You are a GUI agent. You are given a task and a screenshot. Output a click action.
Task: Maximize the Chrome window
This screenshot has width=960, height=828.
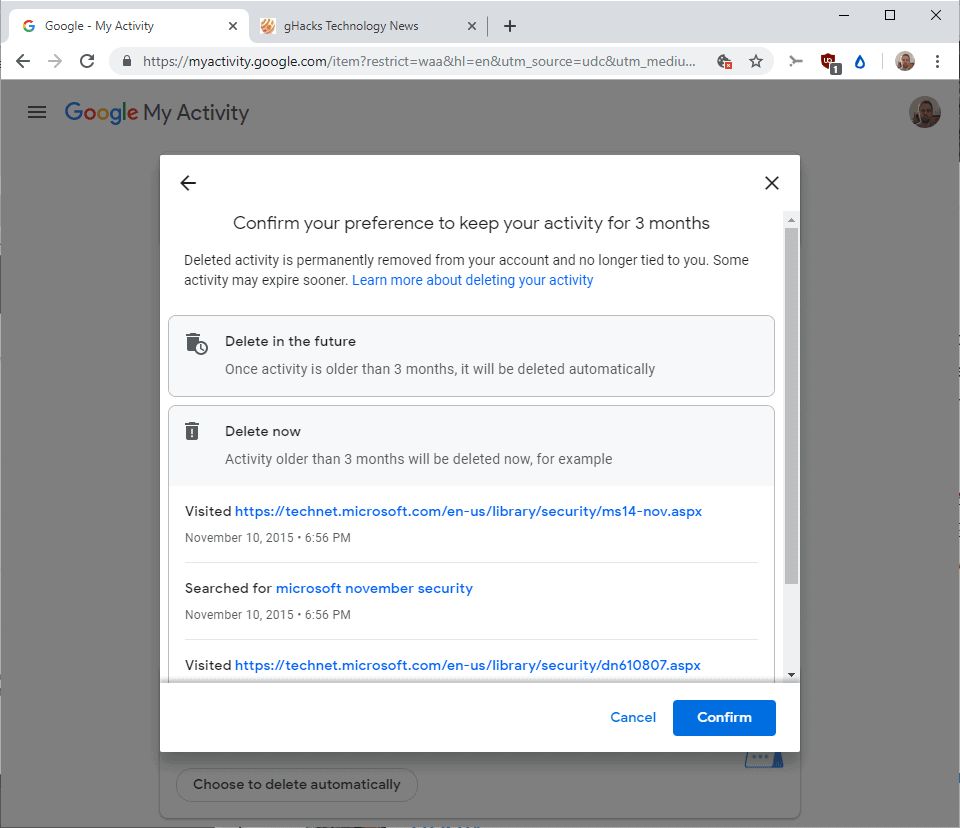tap(890, 15)
